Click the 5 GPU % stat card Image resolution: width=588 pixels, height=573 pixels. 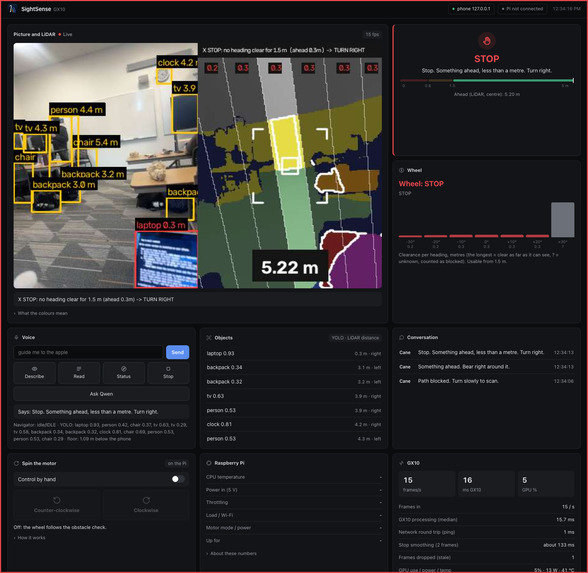coord(546,484)
